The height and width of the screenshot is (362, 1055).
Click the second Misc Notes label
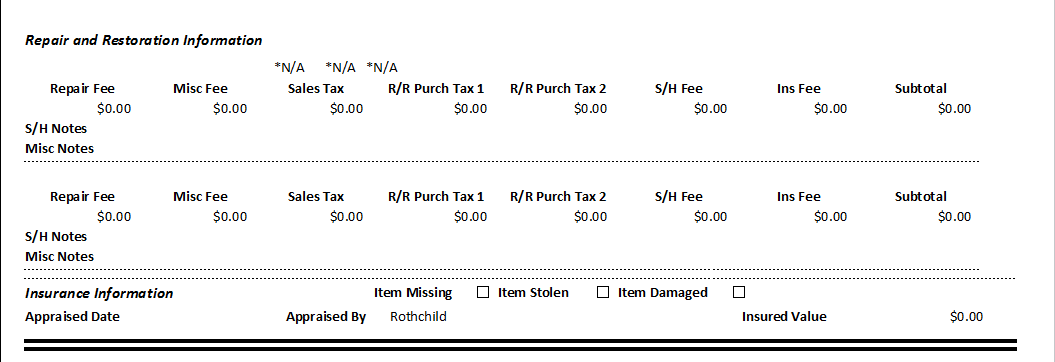tap(59, 256)
